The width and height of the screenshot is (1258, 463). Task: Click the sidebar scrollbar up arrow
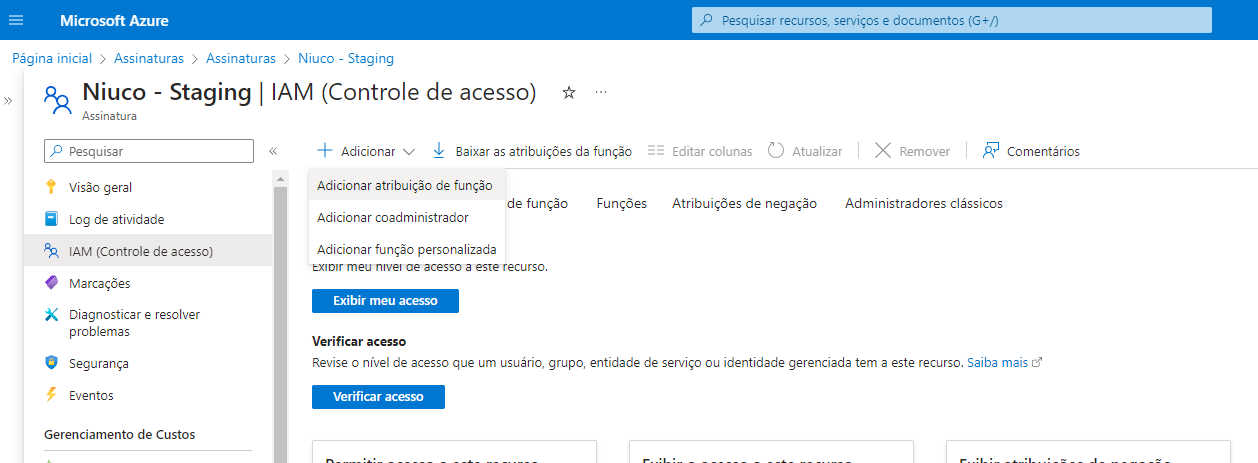pos(280,179)
